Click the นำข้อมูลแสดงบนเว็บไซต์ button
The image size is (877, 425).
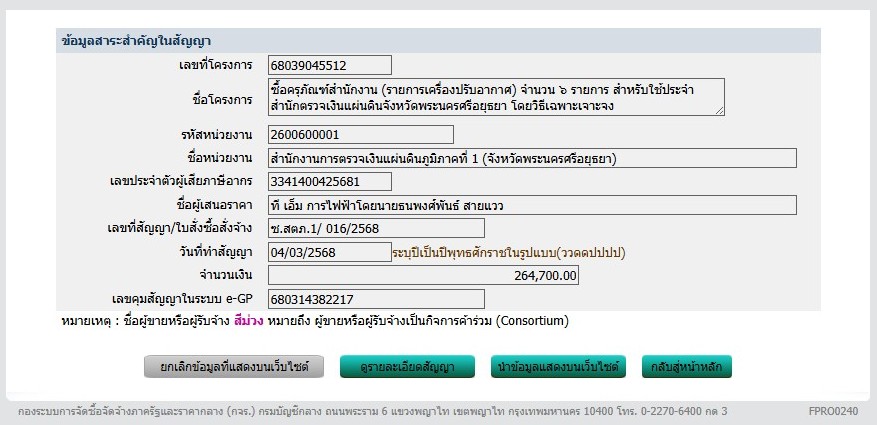pos(558,367)
